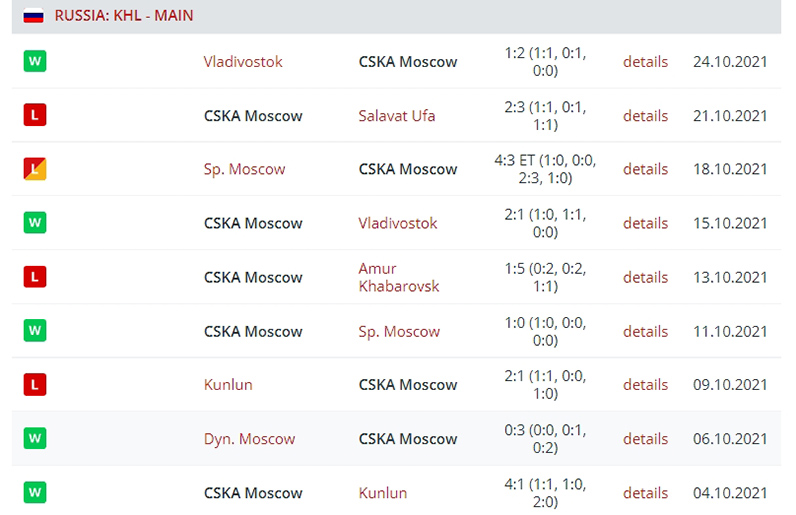
Task: Click loss badge for 21.10.2021 match
Action: pos(35,115)
